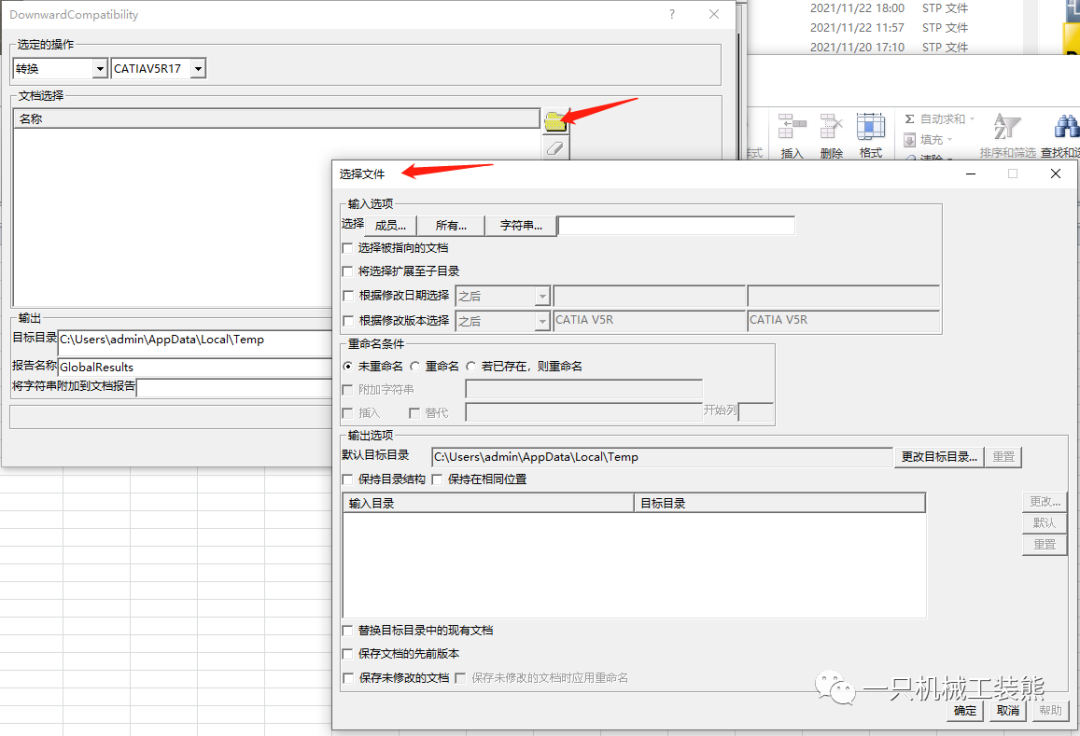
Task: Tick the 替换目标目录中的现有文档 checkbox
Action: [348, 631]
